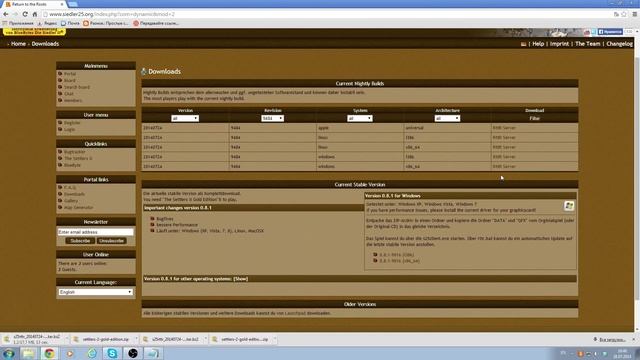Open the Revision filter dropdown
Image resolution: width=640 pixels, height=360 pixels.
273,118
